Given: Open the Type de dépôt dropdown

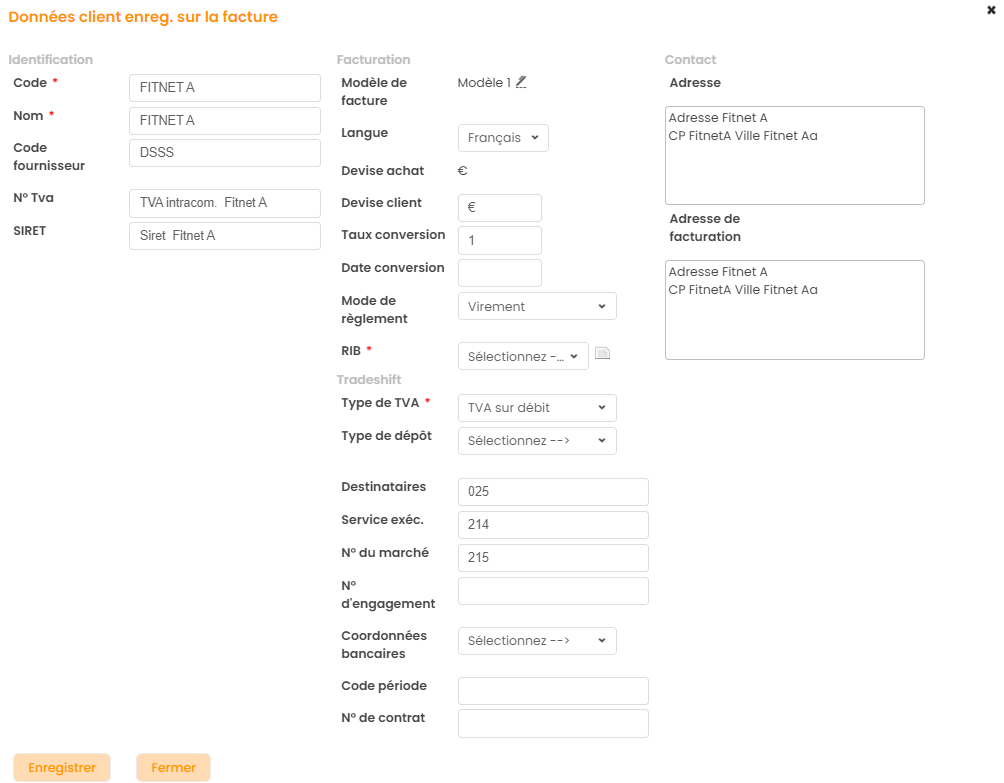Looking at the screenshot, I should tap(537, 441).
